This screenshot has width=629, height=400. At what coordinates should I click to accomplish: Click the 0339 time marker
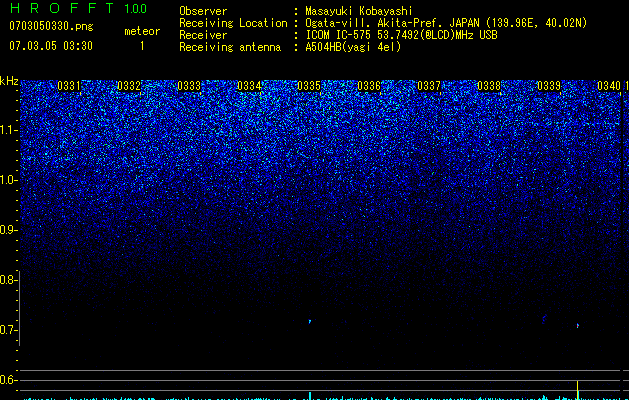point(549,86)
